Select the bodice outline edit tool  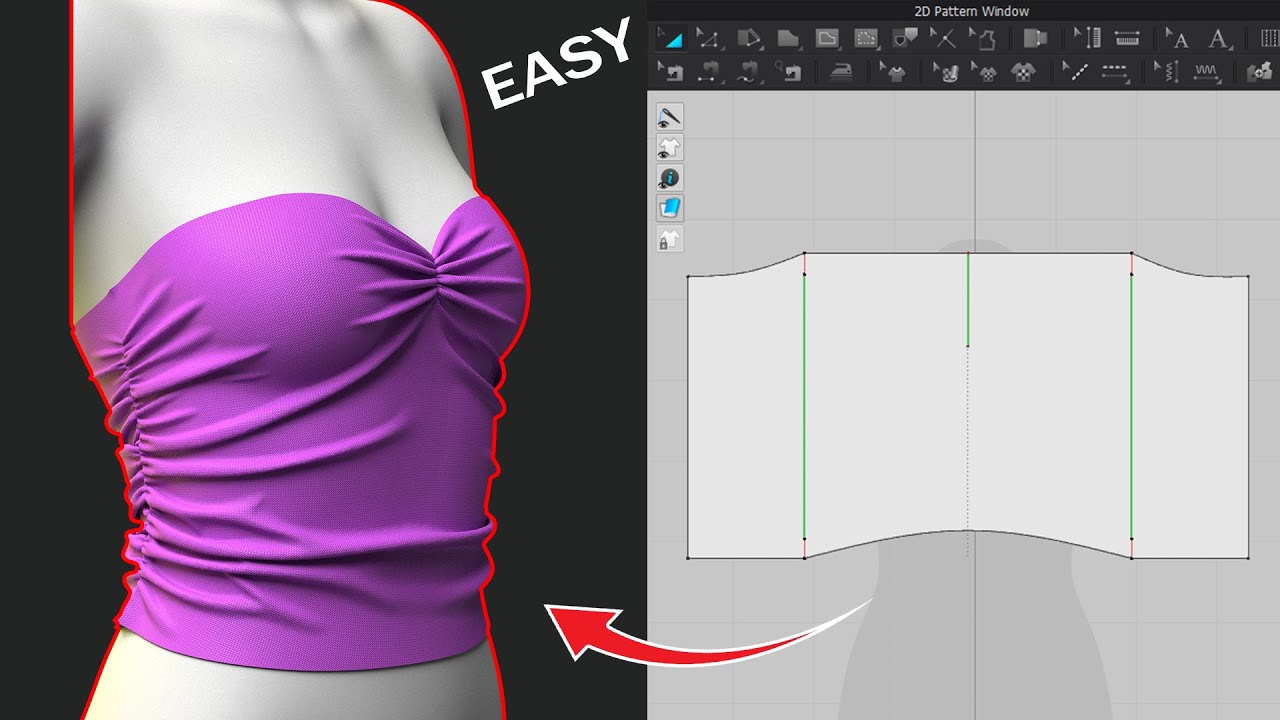(983, 39)
